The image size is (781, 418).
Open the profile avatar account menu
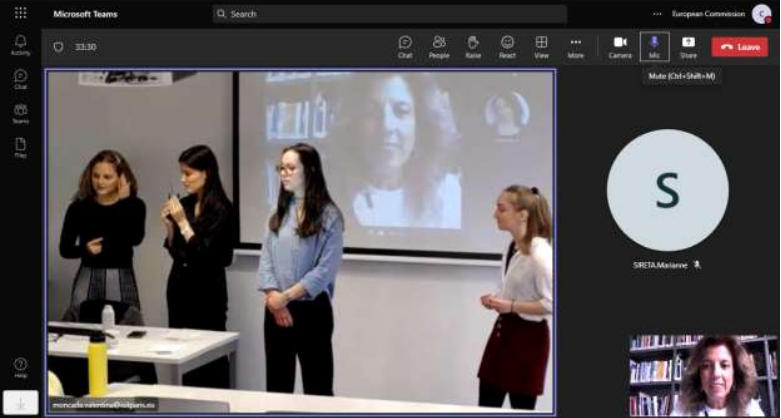[761, 14]
